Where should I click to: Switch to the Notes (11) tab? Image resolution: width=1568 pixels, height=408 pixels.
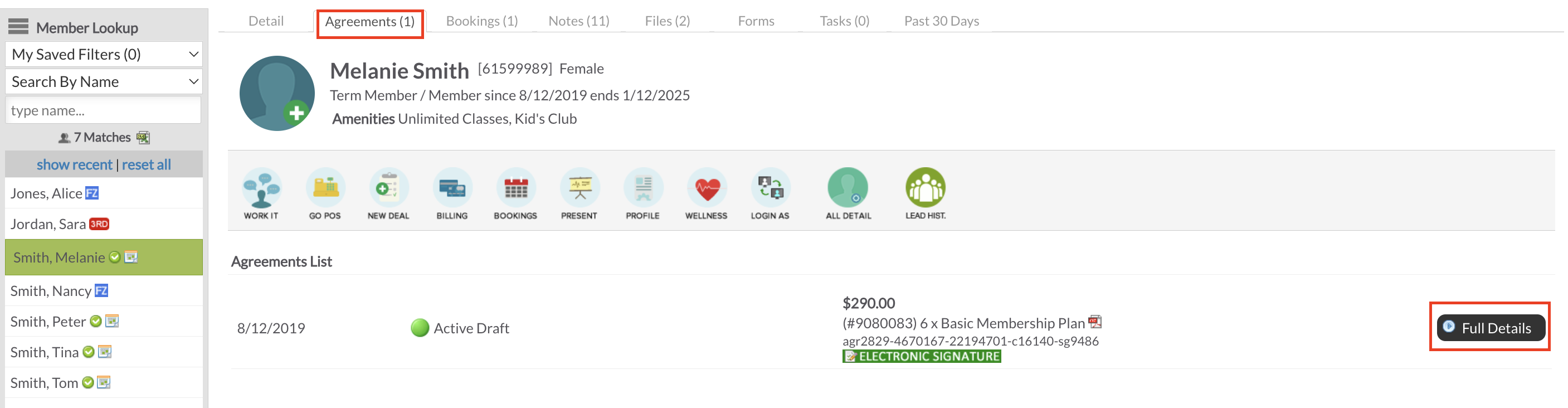point(578,21)
